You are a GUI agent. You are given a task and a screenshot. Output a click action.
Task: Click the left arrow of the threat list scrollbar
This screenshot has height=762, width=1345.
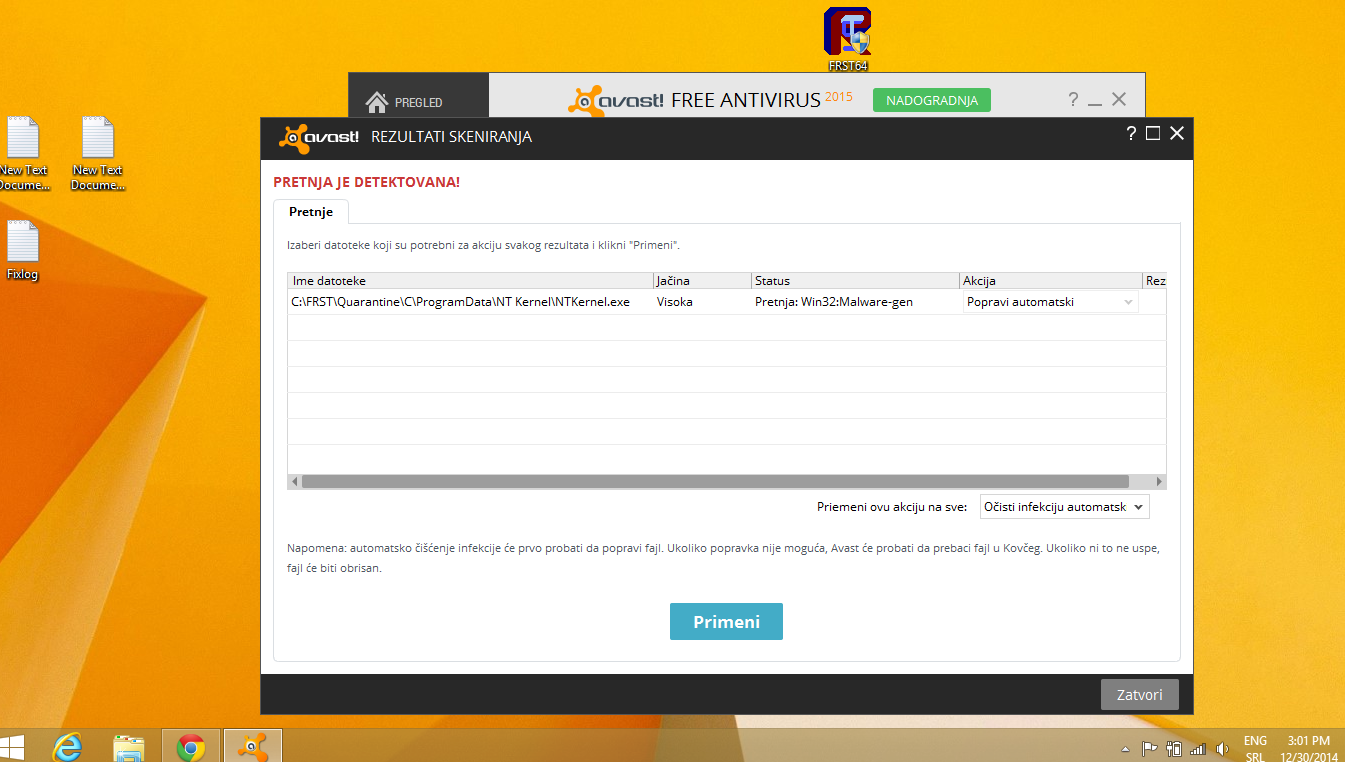[x=295, y=481]
